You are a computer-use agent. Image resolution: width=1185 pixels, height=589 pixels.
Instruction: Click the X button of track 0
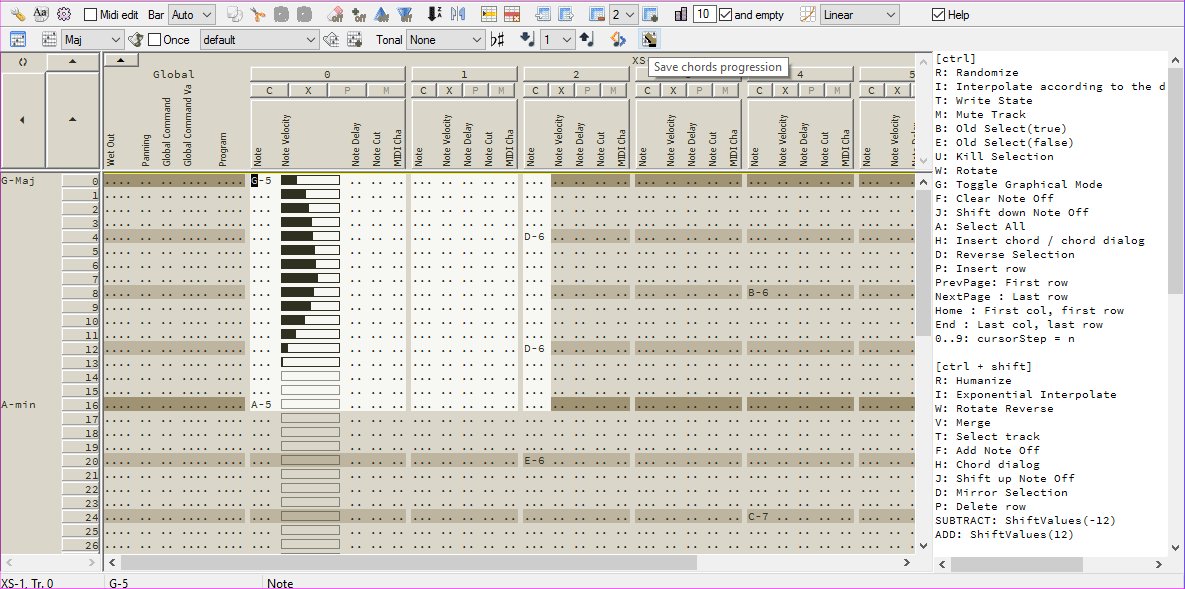click(308, 91)
